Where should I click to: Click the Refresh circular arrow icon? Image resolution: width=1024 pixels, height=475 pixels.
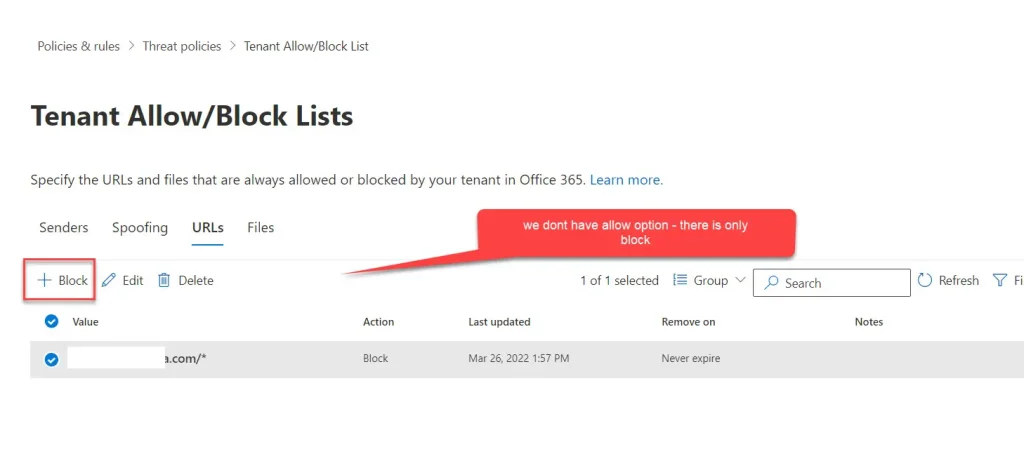pos(925,281)
